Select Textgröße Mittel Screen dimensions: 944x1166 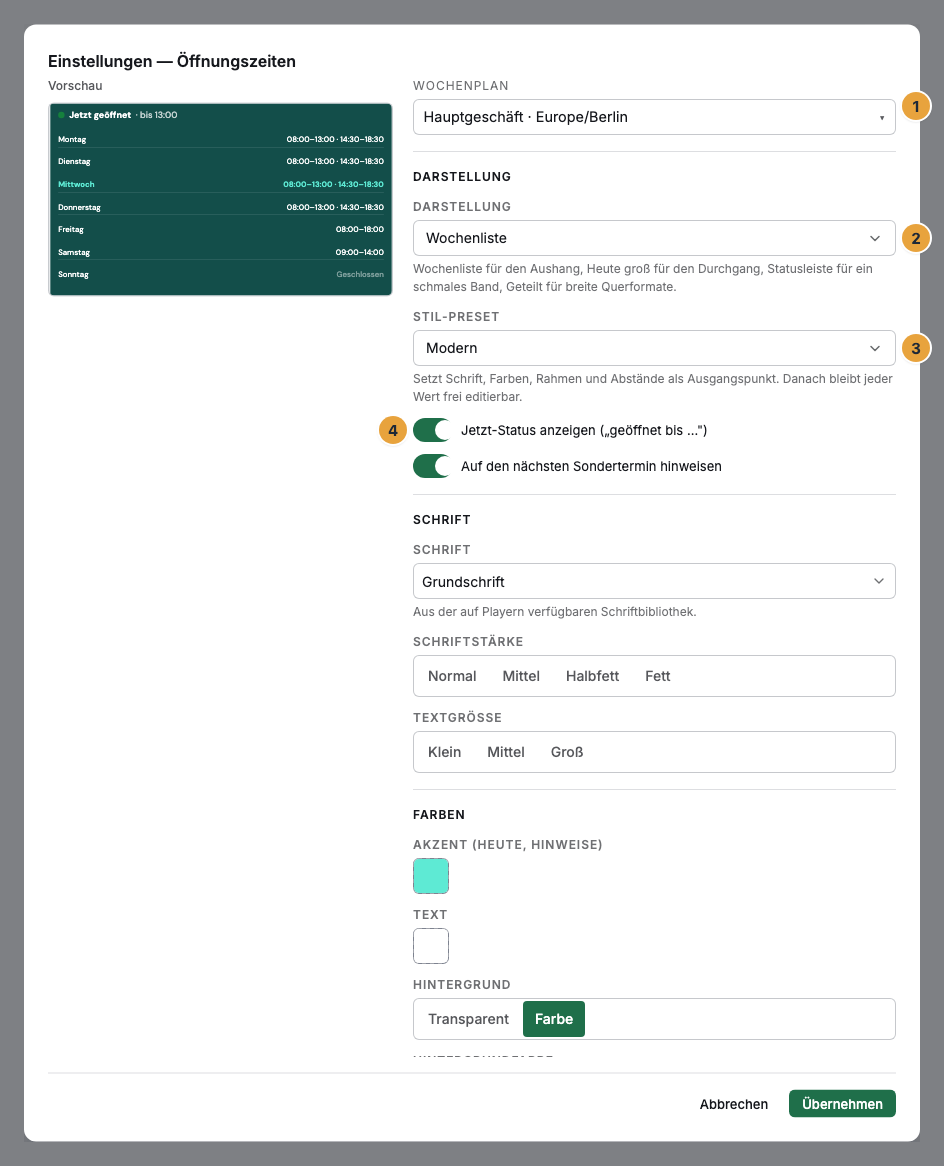click(x=506, y=752)
